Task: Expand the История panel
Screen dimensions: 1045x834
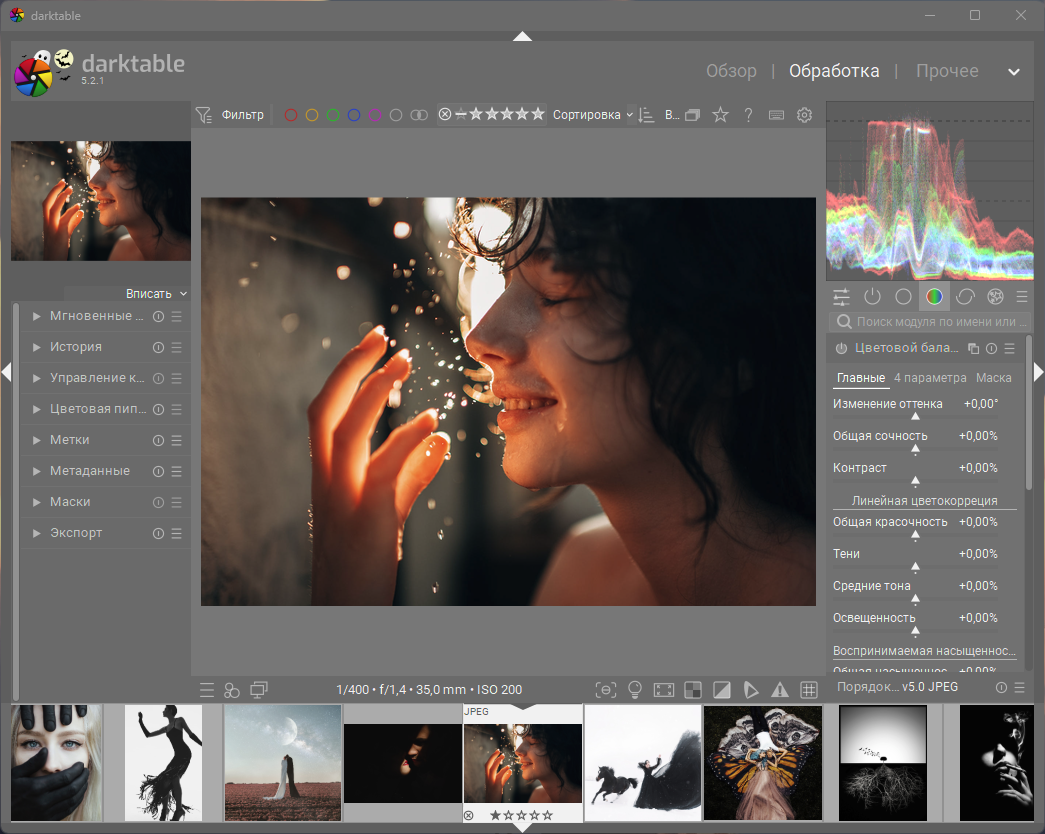Action: (76, 347)
